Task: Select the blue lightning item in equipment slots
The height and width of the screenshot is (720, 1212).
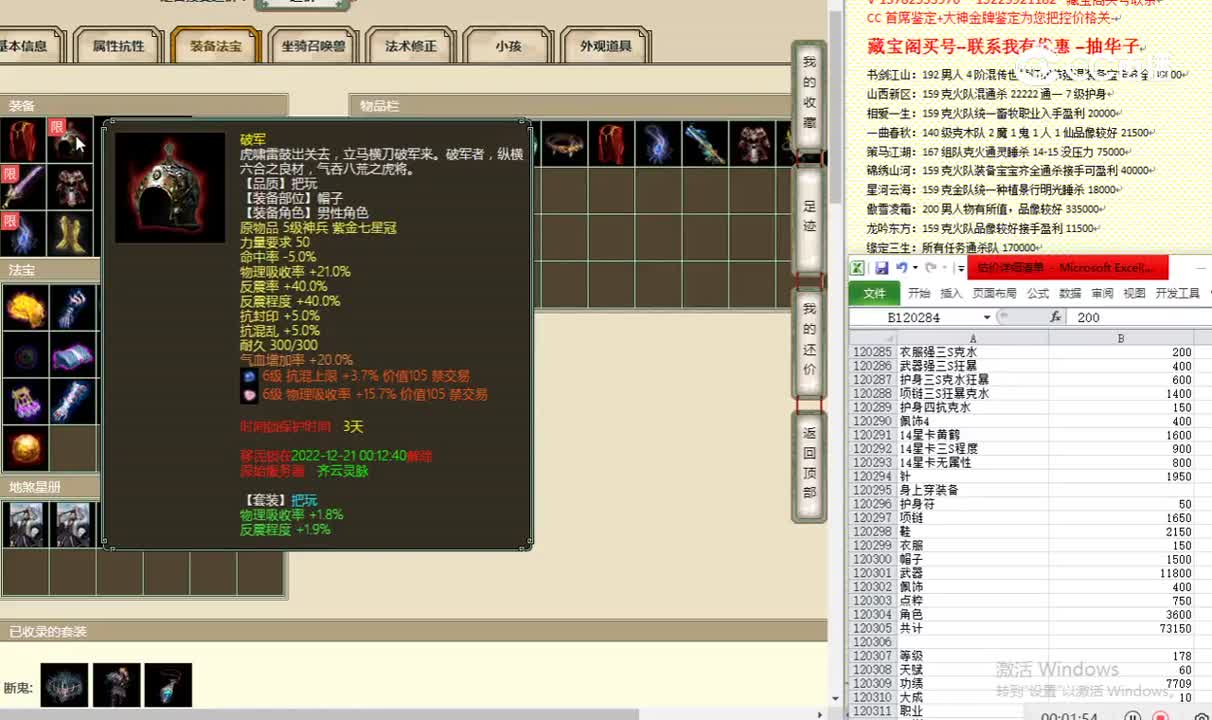Action: pyautogui.click(x=23, y=234)
